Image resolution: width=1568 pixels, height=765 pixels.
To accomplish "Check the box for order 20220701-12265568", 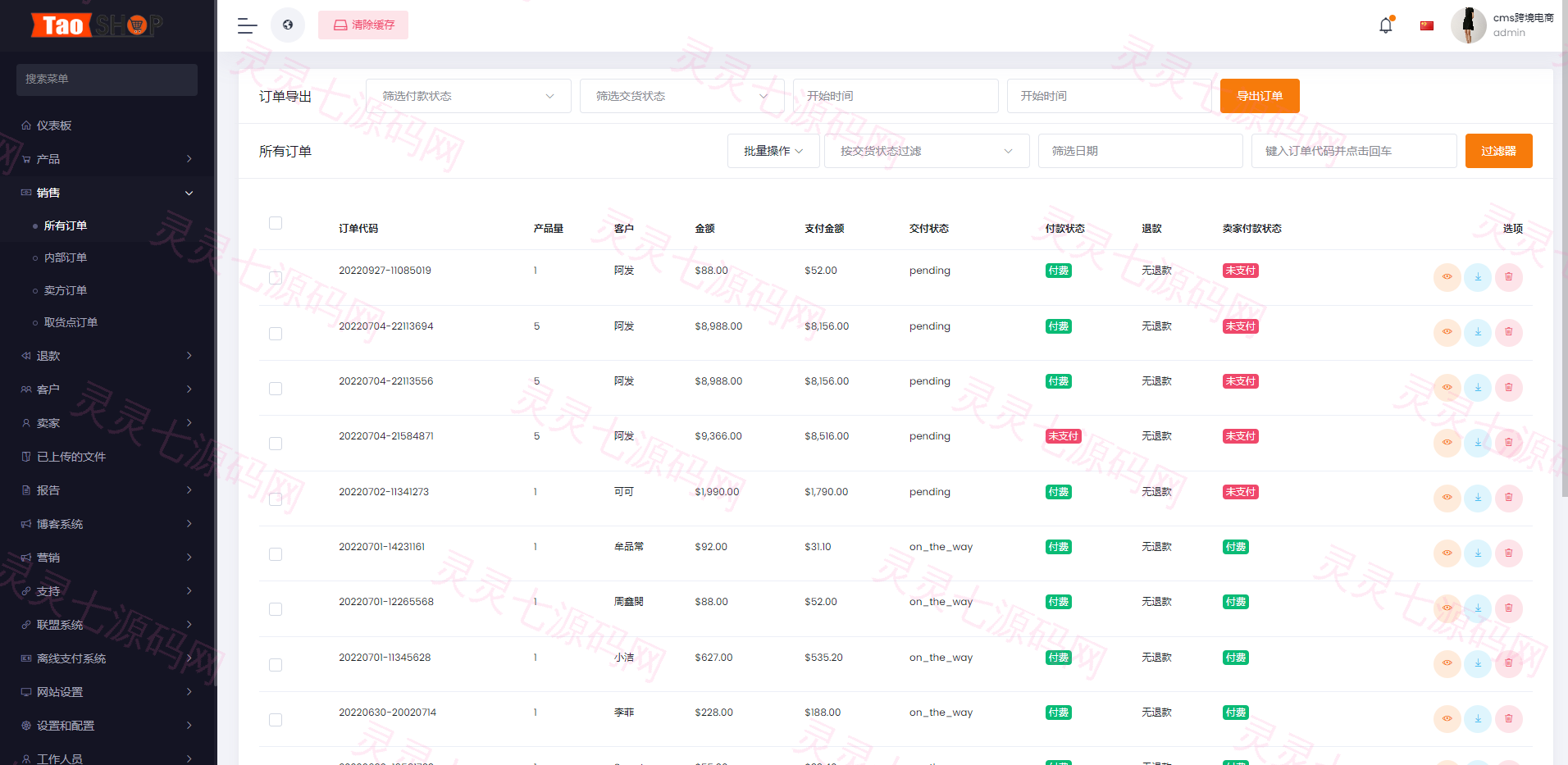I will pyautogui.click(x=276, y=609).
